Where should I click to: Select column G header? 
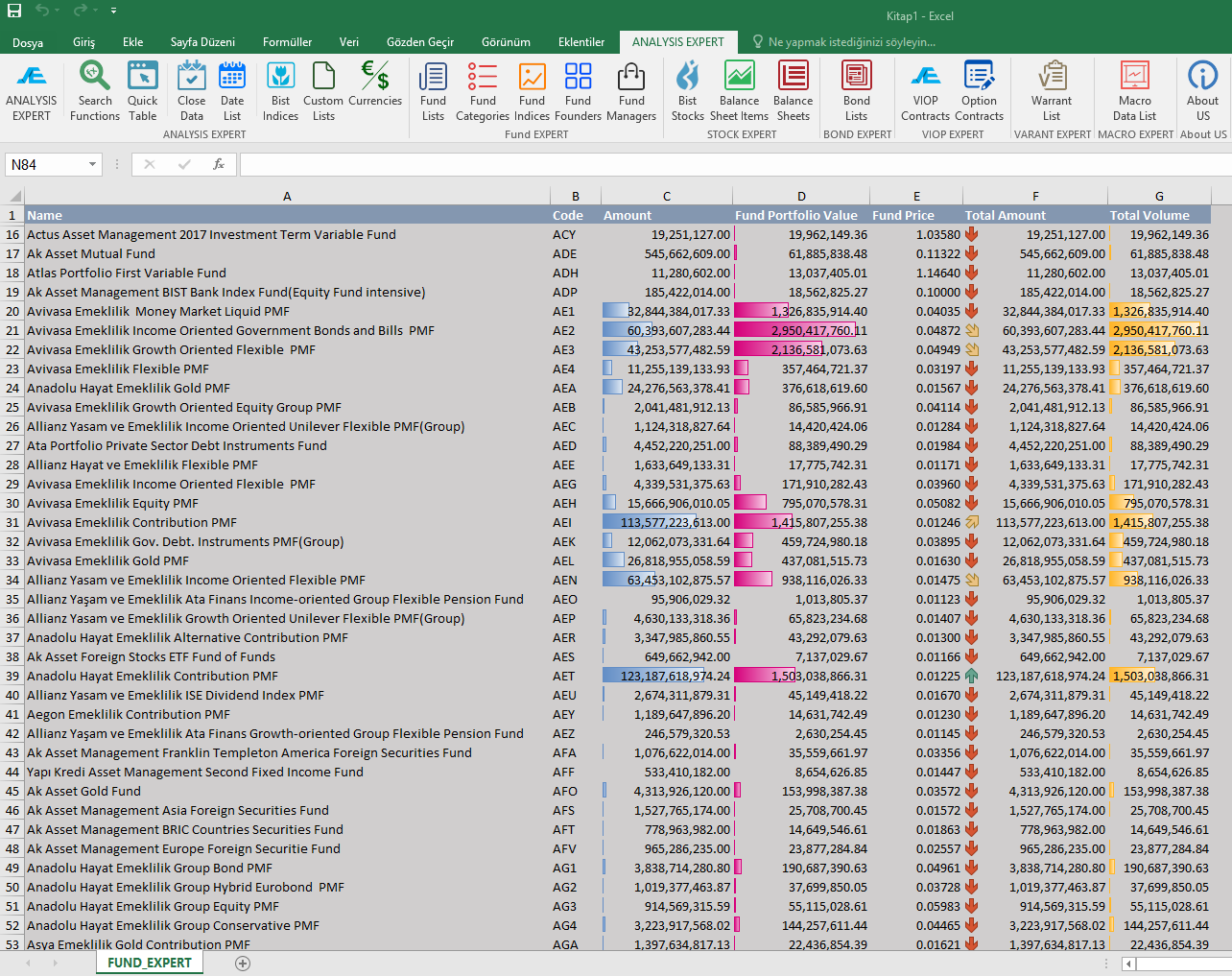[1159, 196]
